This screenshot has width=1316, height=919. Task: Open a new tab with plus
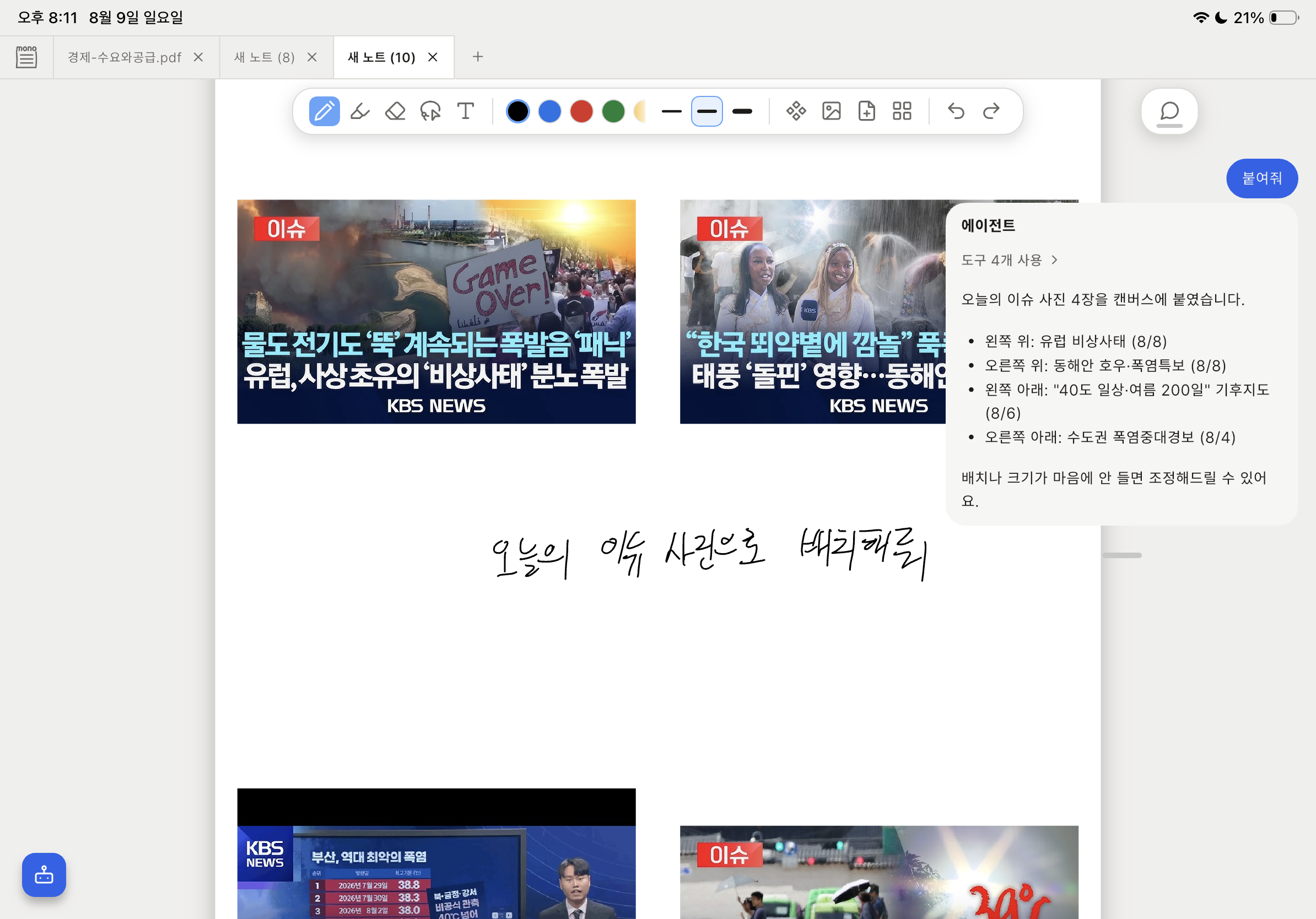pyautogui.click(x=477, y=57)
